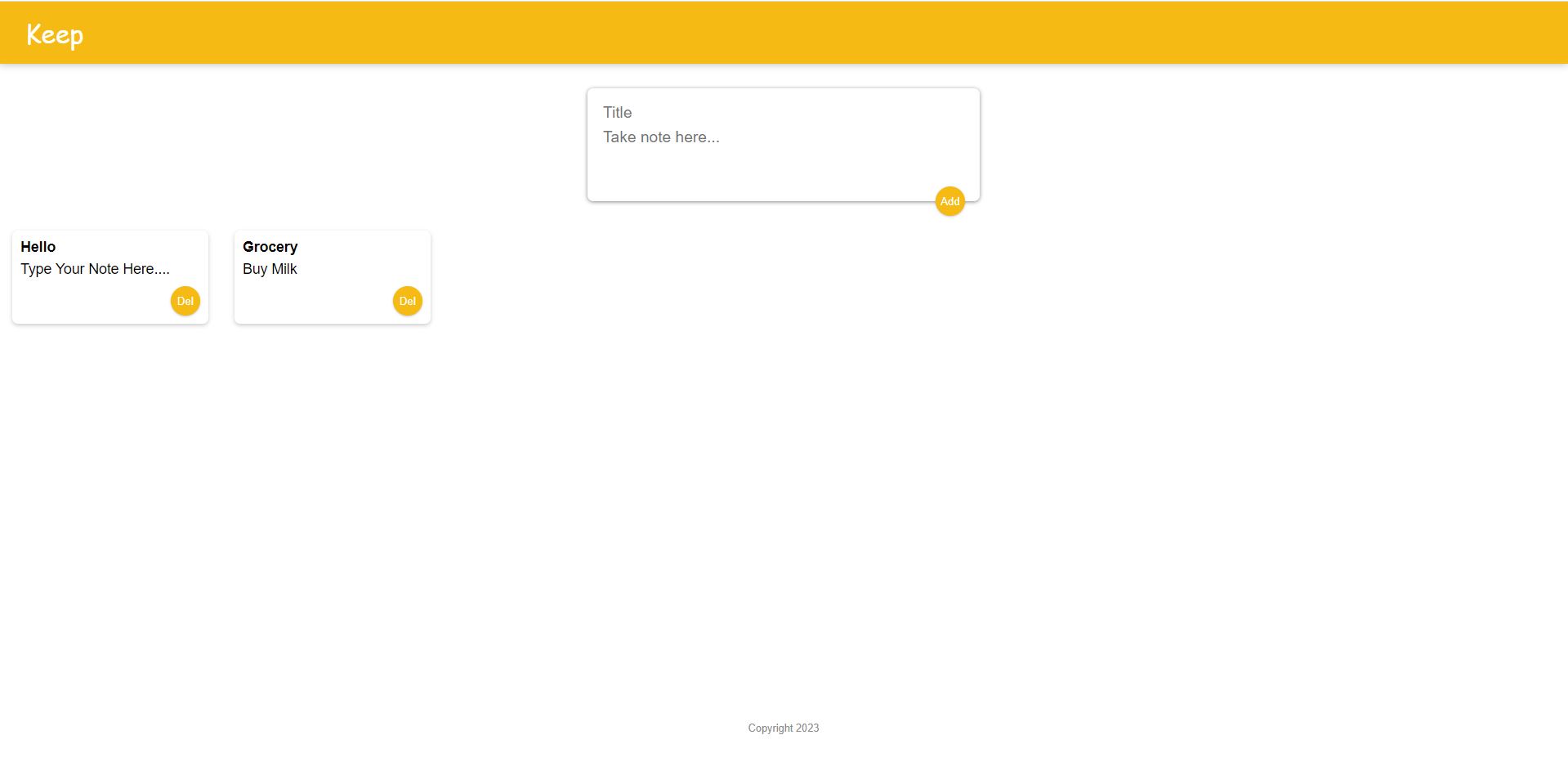The image size is (1568, 762).
Task: Click the word 'Note' in Hello note body
Action: coord(104,269)
